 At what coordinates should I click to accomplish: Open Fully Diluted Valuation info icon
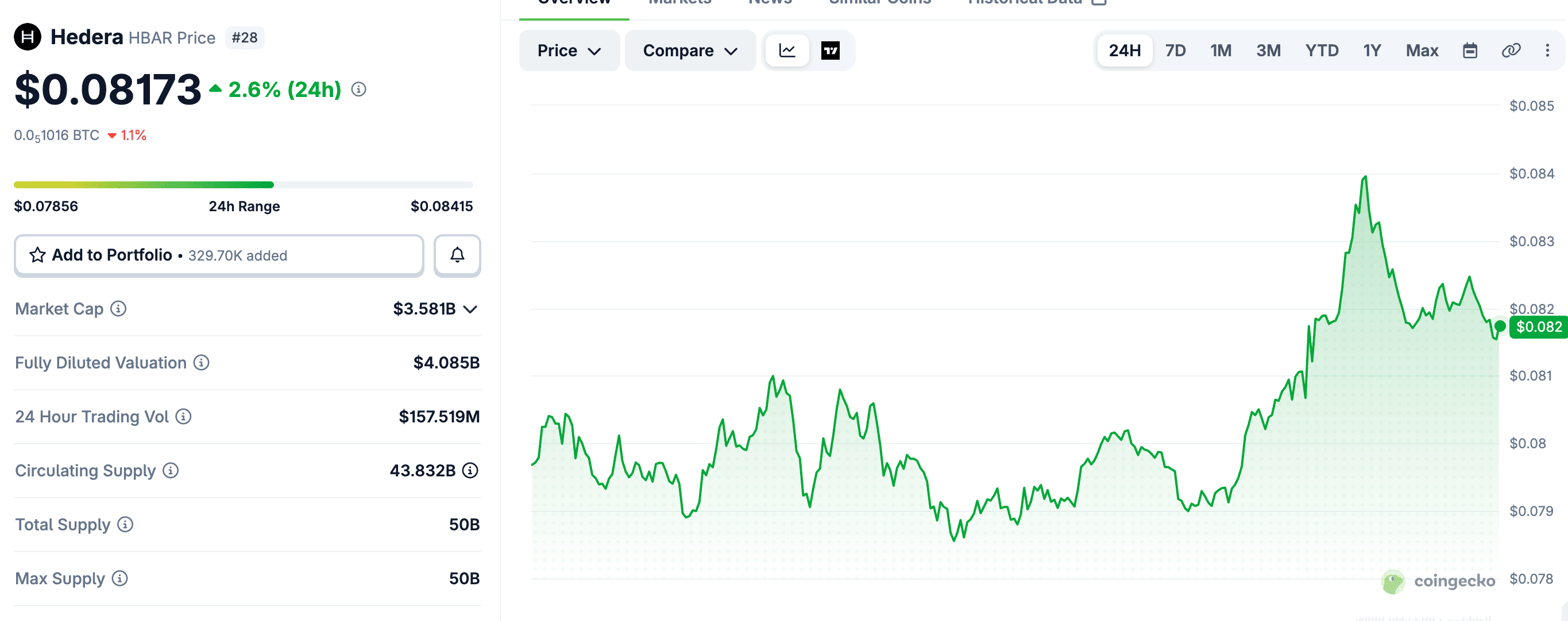(x=202, y=363)
